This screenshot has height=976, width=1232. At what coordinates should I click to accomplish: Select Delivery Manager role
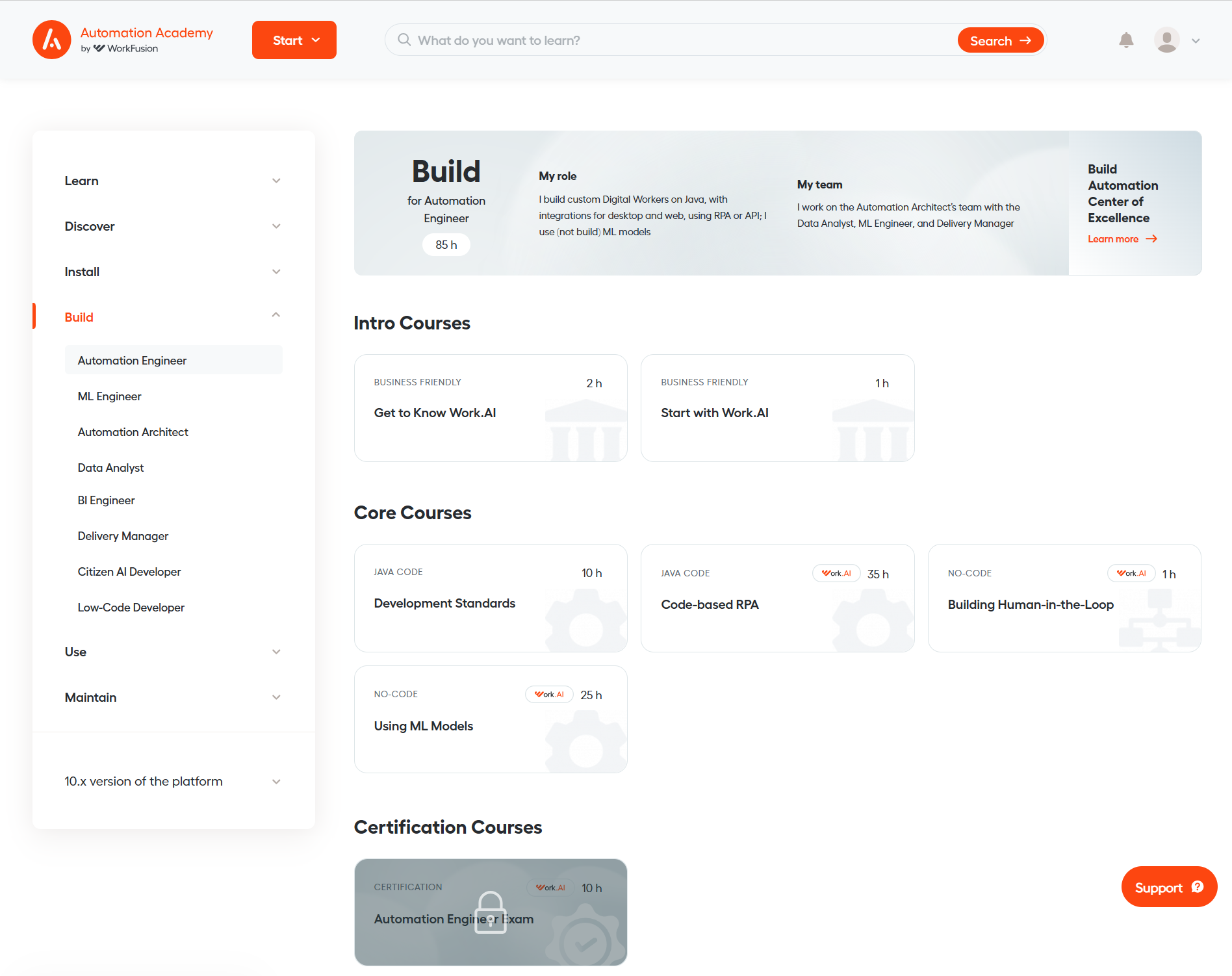click(x=123, y=536)
